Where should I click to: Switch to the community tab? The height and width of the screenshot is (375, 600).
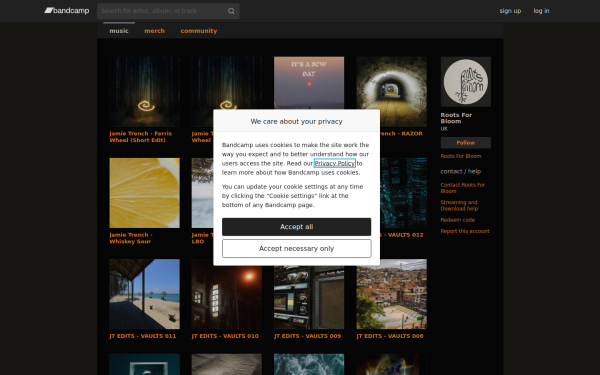click(x=199, y=31)
